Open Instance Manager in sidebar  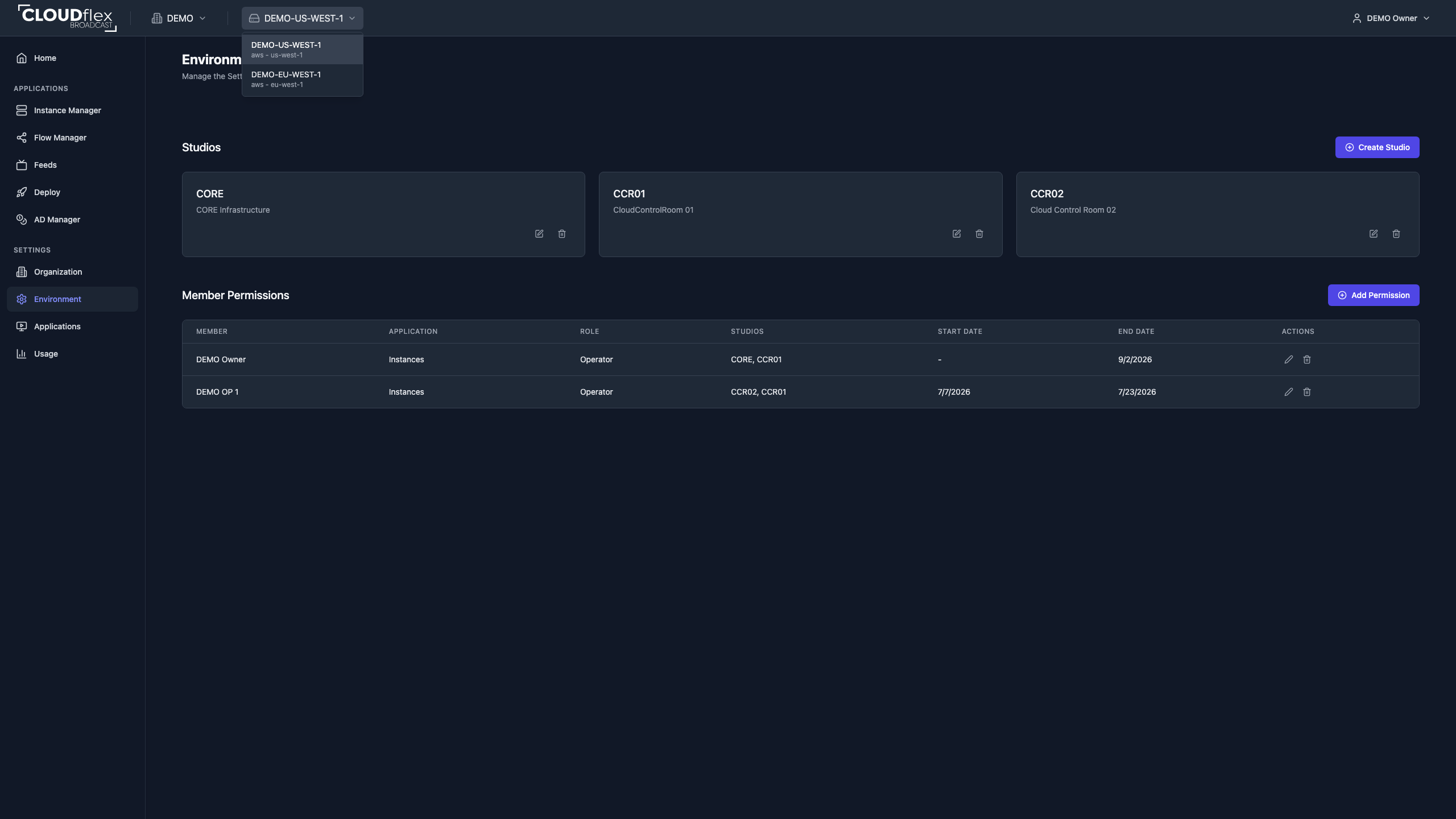pos(72,110)
